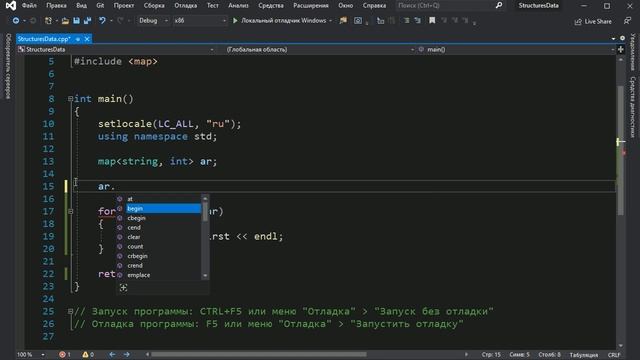
Task: Collapse the for loop code block
Action: tap(71, 211)
